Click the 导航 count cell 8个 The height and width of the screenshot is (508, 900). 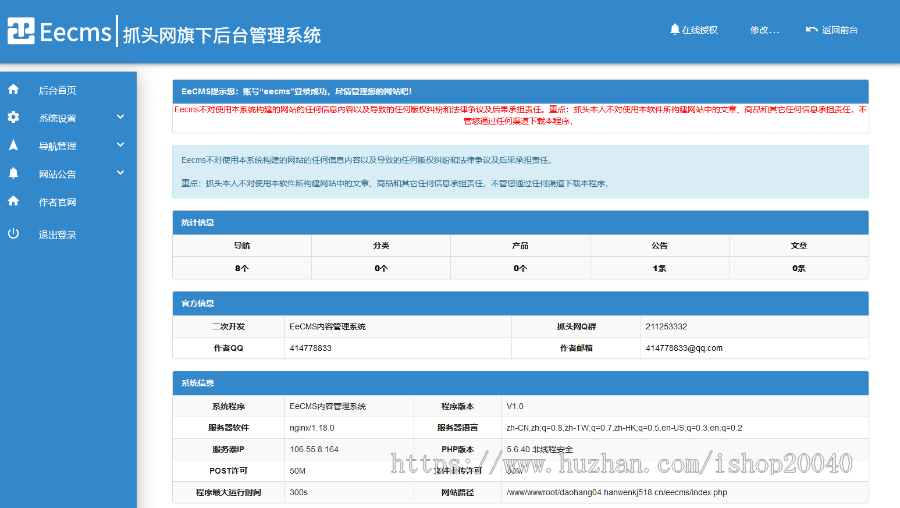click(x=242, y=268)
